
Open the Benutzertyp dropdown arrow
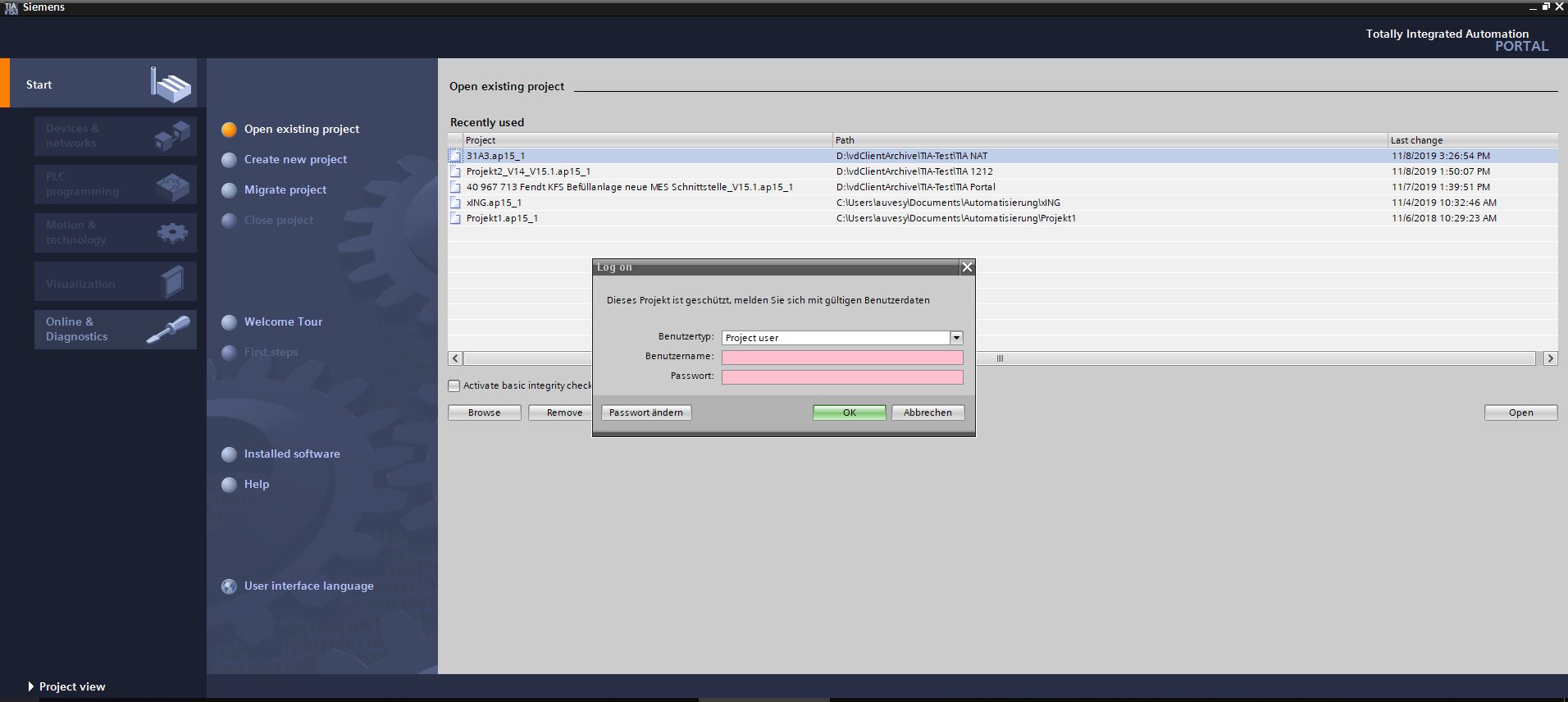956,338
